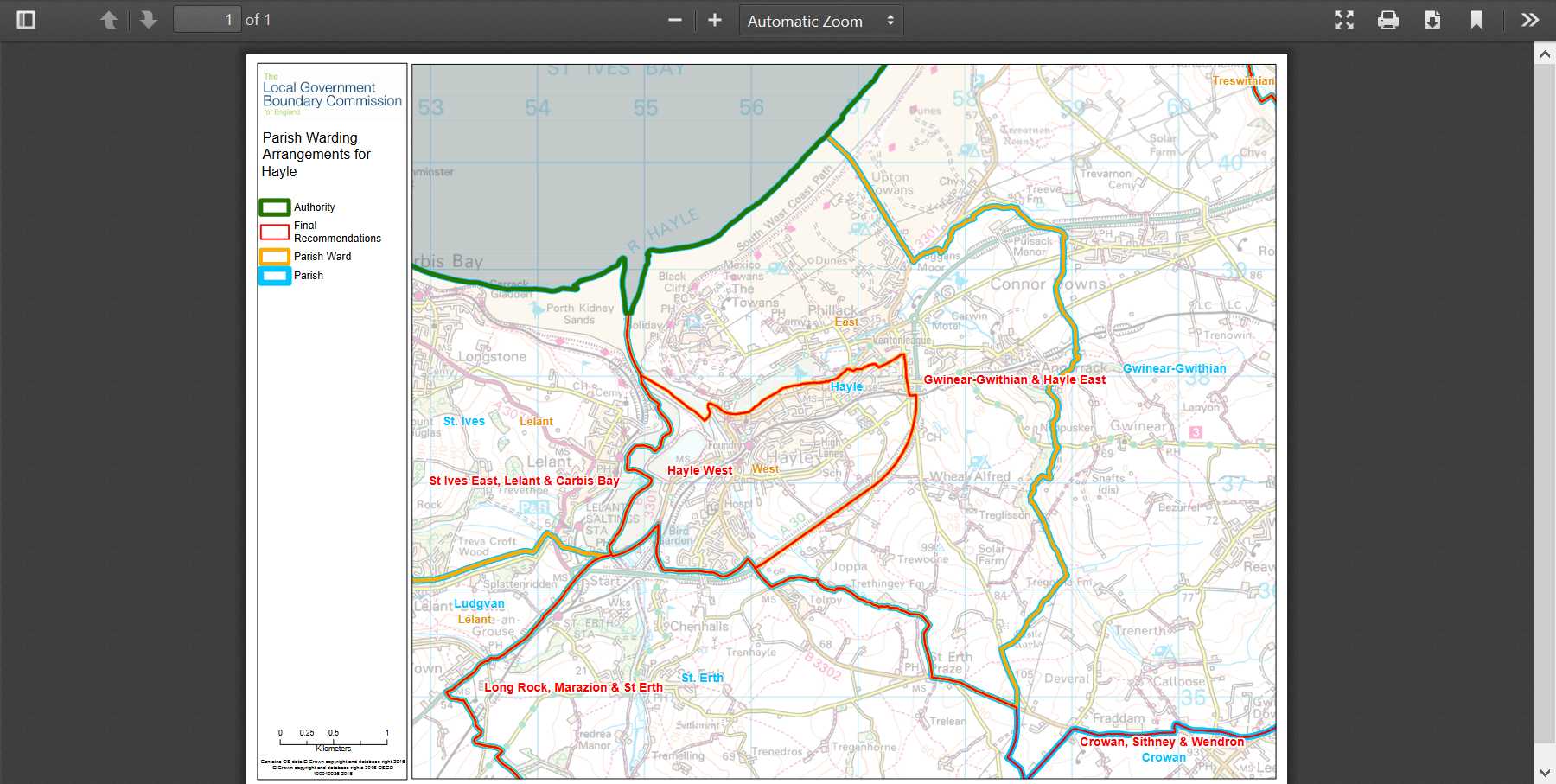Download the PDF file
This screenshot has height=784, width=1556.
click(1432, 20)
